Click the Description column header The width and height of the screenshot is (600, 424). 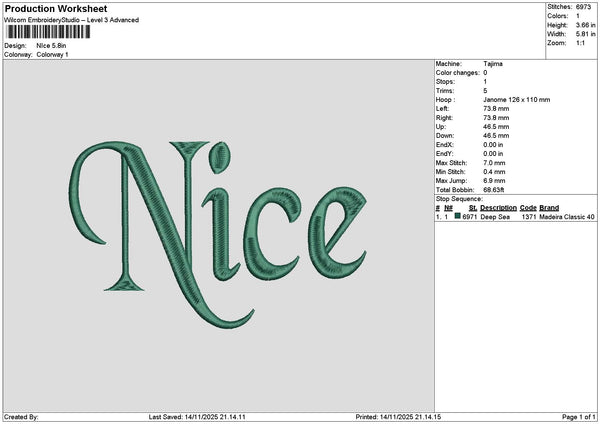(x=498, y=208)
